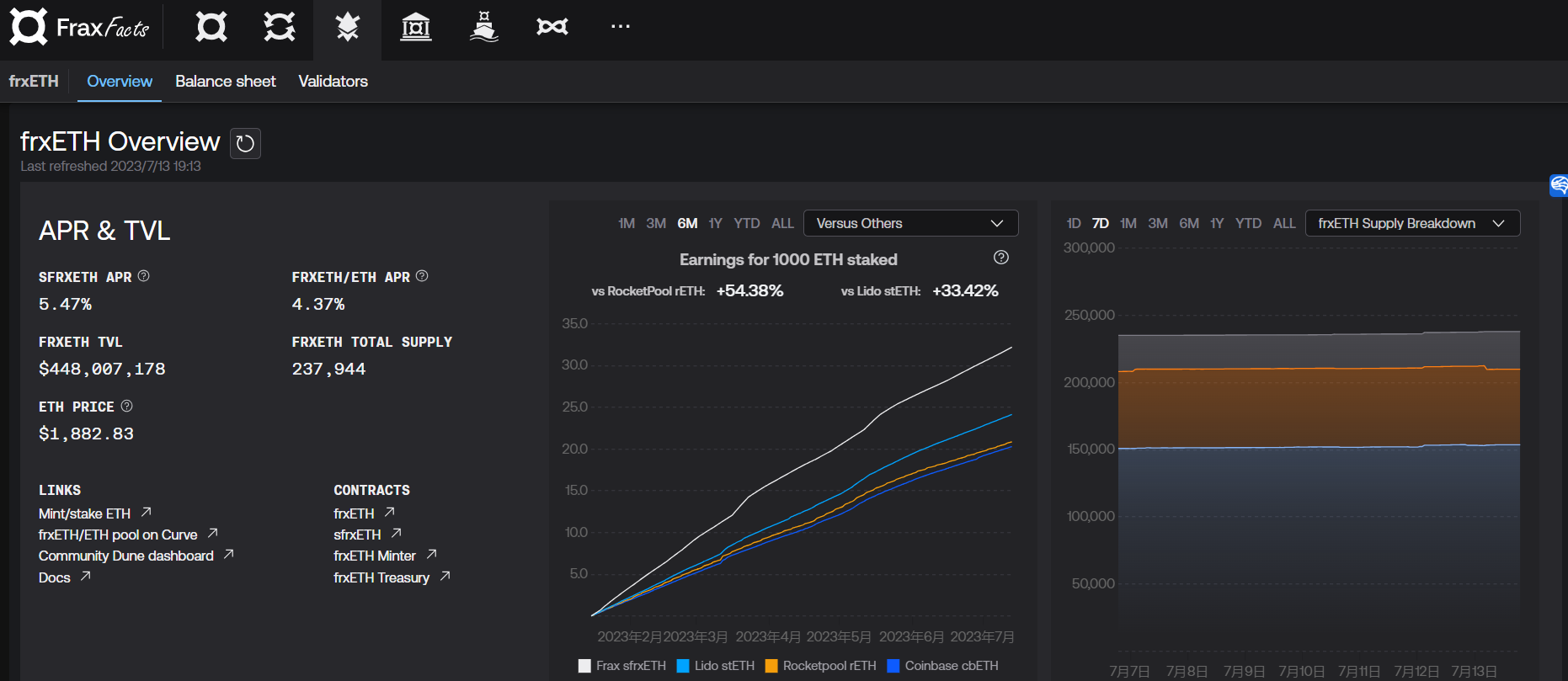This screenshot has width=1568, height=681.
Task: Expand the frxETH Supply Breakdown dropdown
Action: pyautogui.click(x=1411, y=223)
